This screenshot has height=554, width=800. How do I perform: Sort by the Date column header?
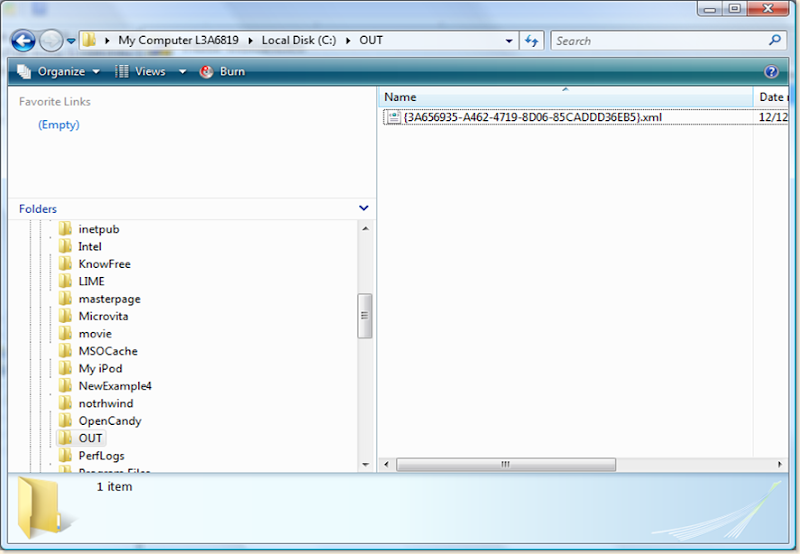tap(771, 97)
